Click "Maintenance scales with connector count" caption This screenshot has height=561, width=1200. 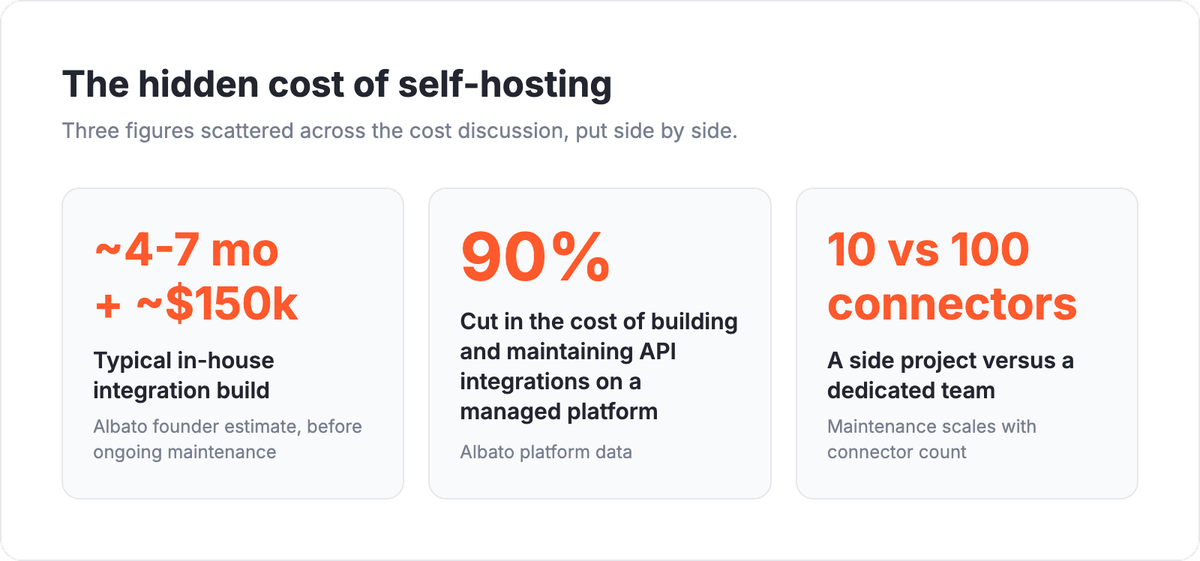click(x=932, y=439)
